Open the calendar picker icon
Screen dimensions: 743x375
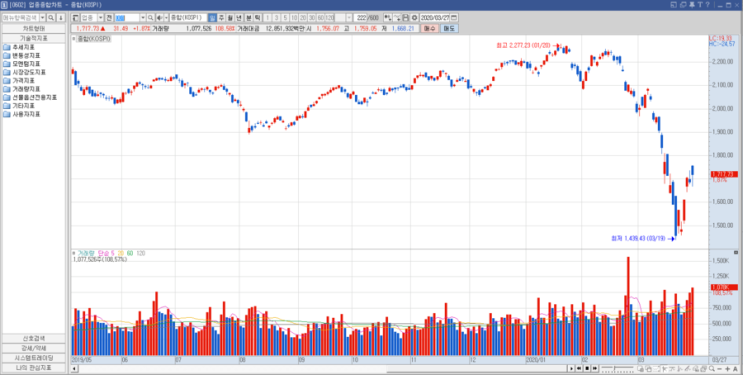click(x=454, y=18)
